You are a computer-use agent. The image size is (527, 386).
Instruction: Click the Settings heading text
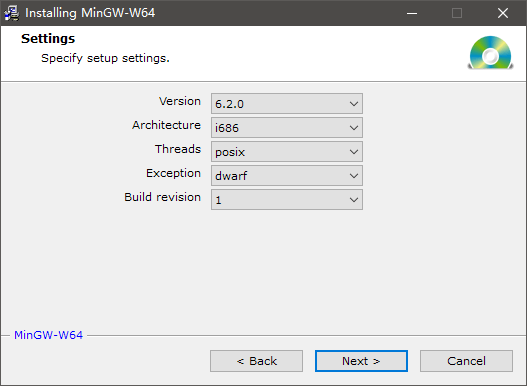[48, 39]
